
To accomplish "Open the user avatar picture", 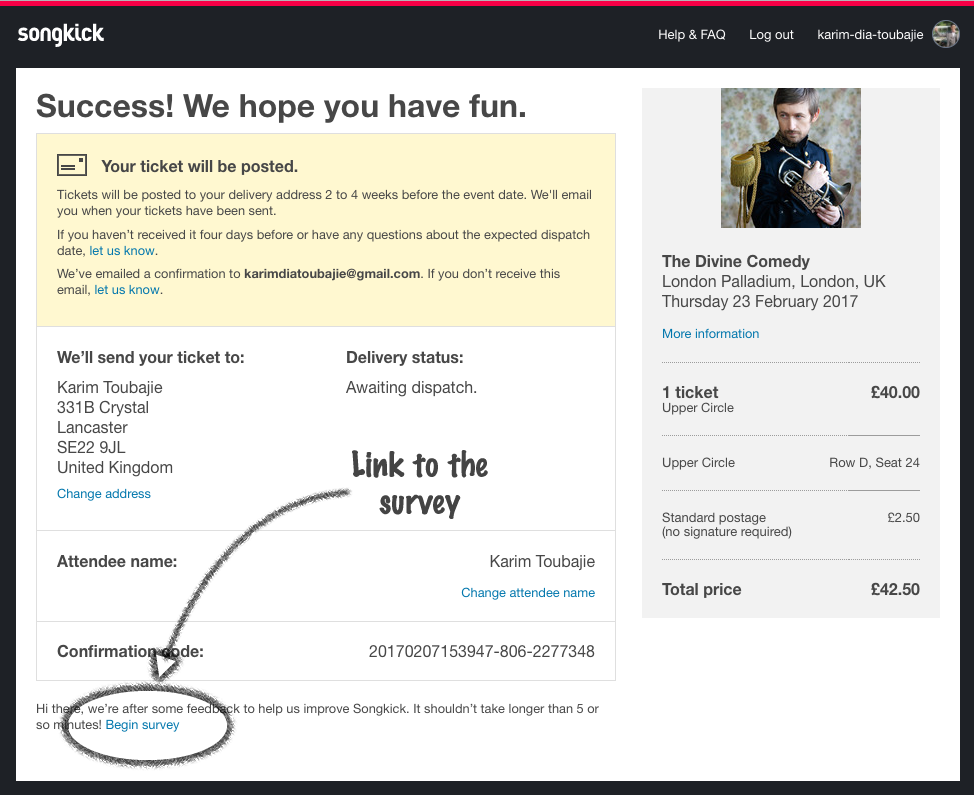I will point(946,34).
